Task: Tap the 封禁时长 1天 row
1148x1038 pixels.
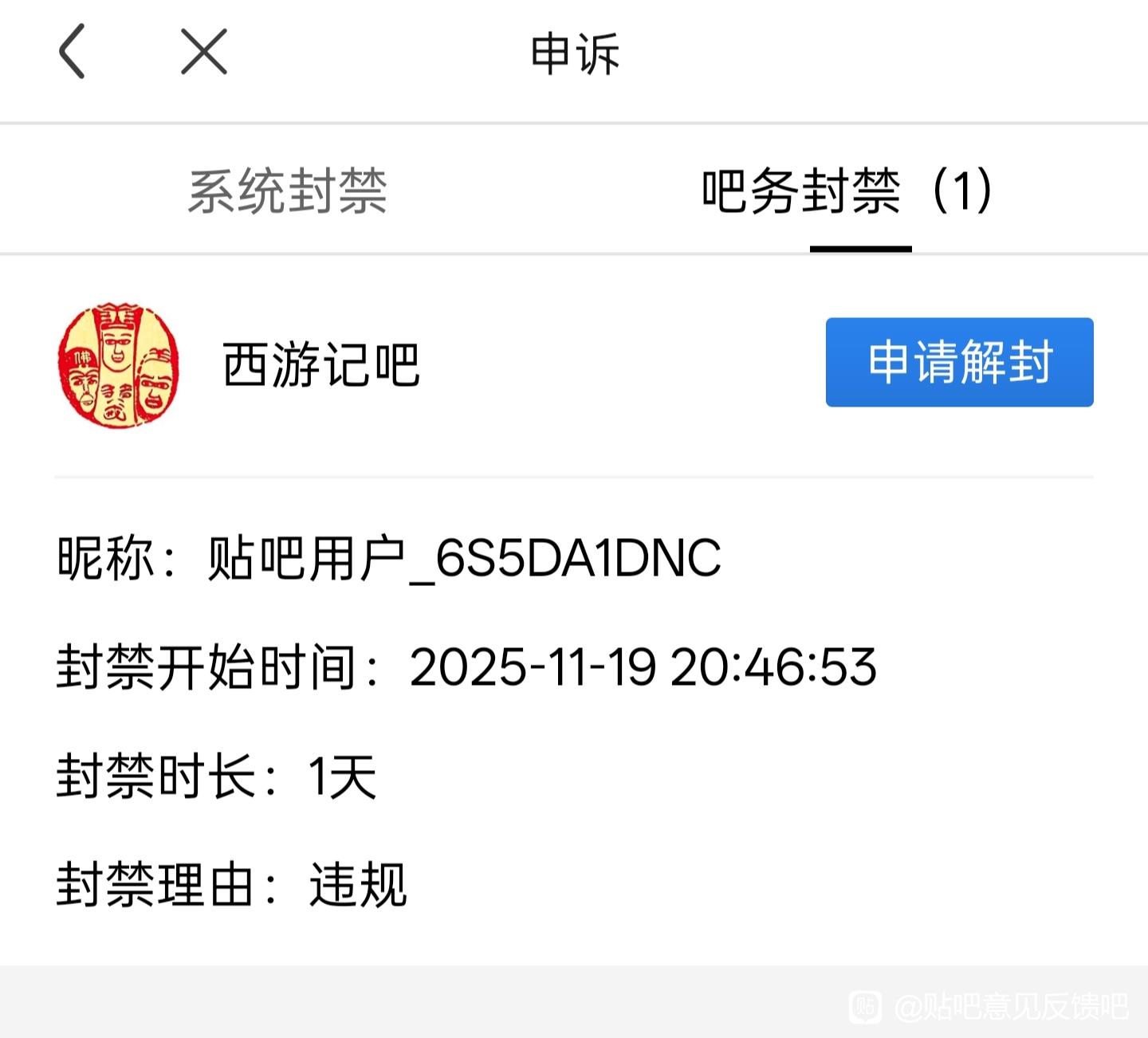Action: (216, 776)
